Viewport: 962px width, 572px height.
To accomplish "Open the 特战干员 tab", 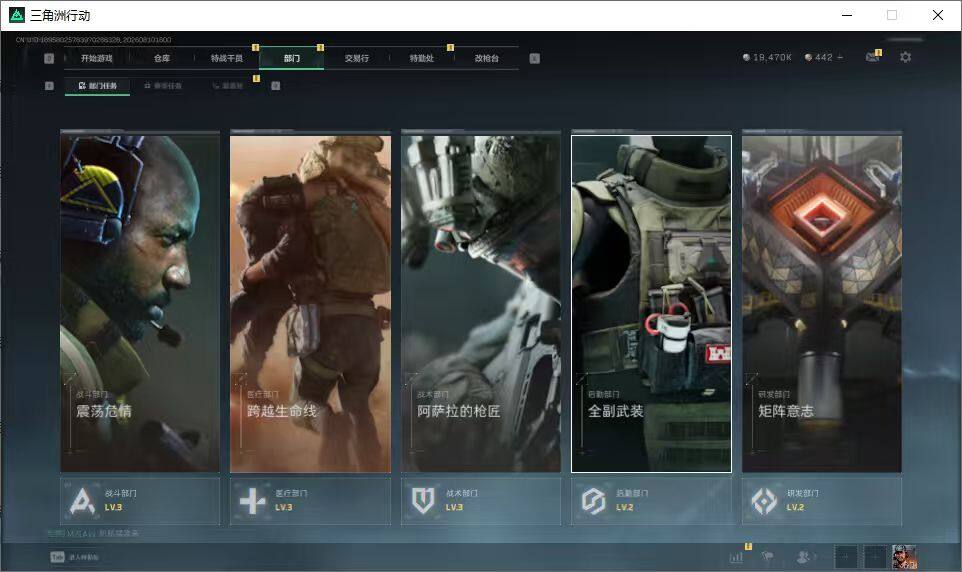I will click(226, 58).
